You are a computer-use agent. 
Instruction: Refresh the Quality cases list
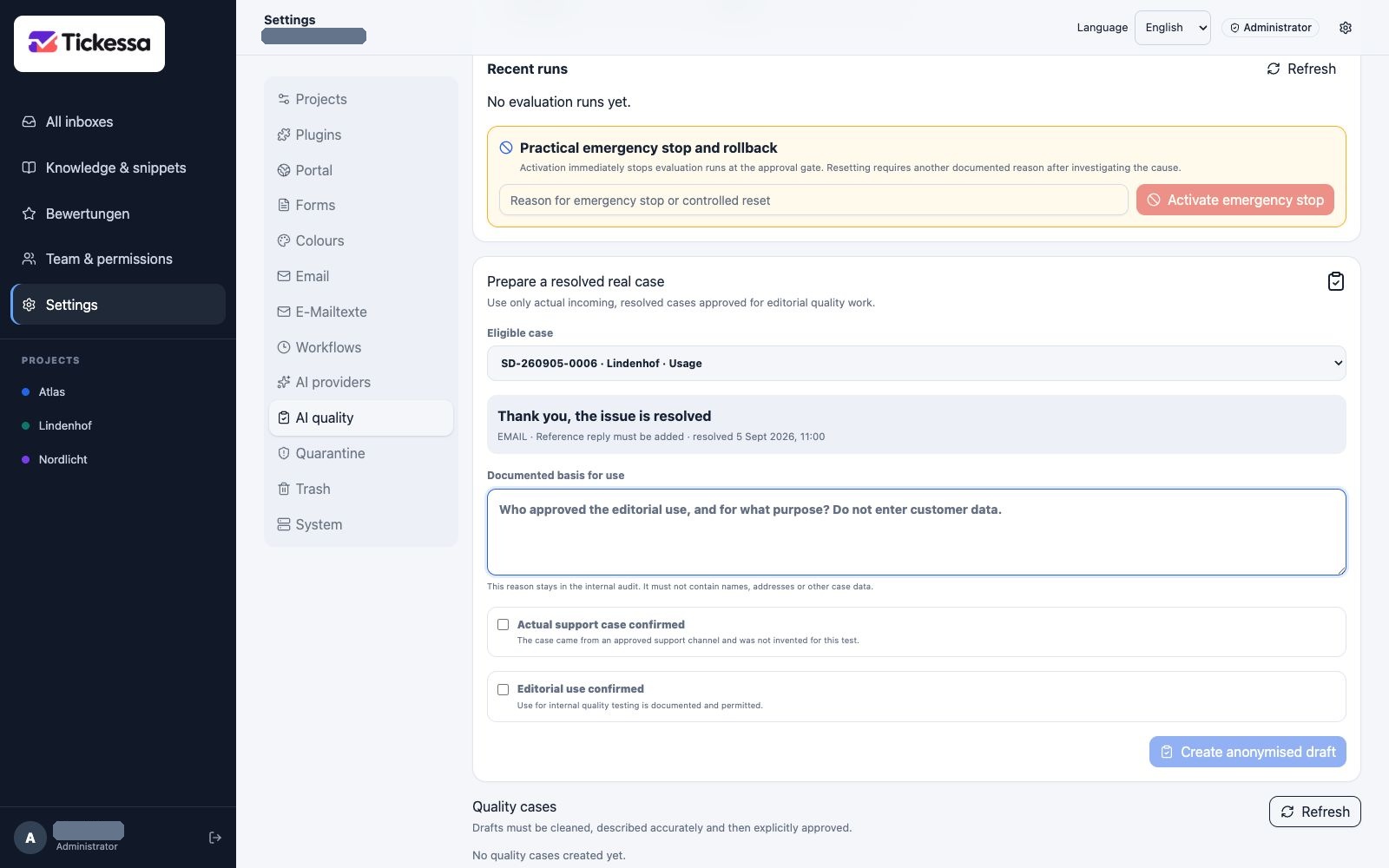(1314, 812)
